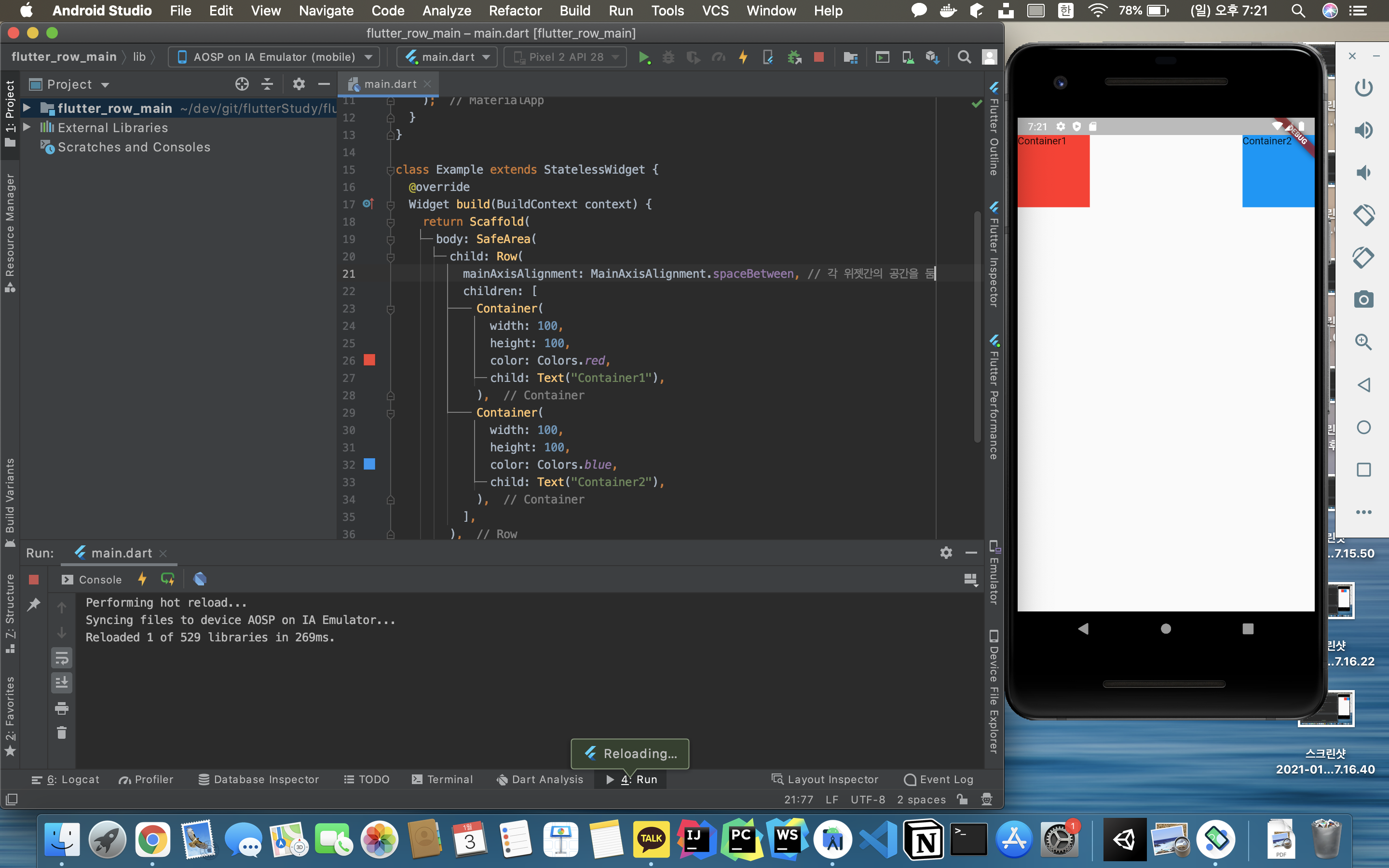Click the green Run app button
This screenshot has width=1389, height=868.
tap(643, 57)
